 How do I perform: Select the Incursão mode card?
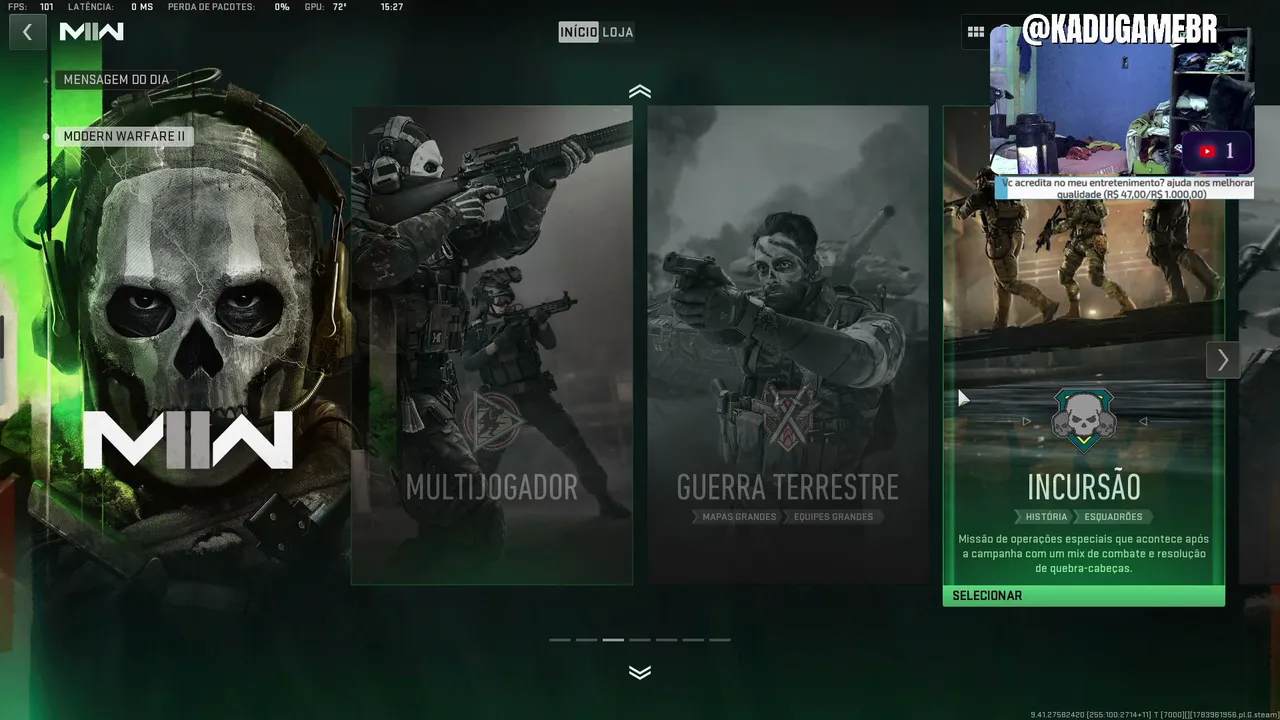click(x=1084, y=355)
